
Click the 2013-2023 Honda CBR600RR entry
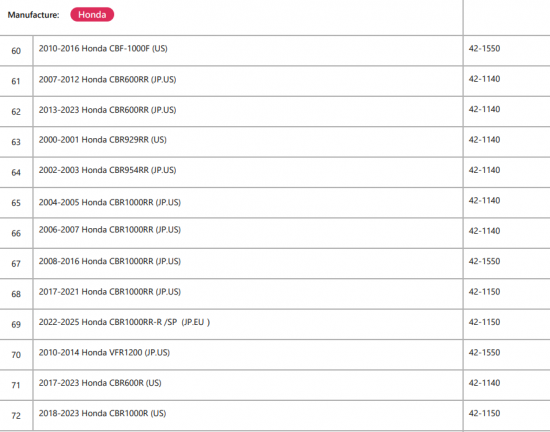coord(107,110)
